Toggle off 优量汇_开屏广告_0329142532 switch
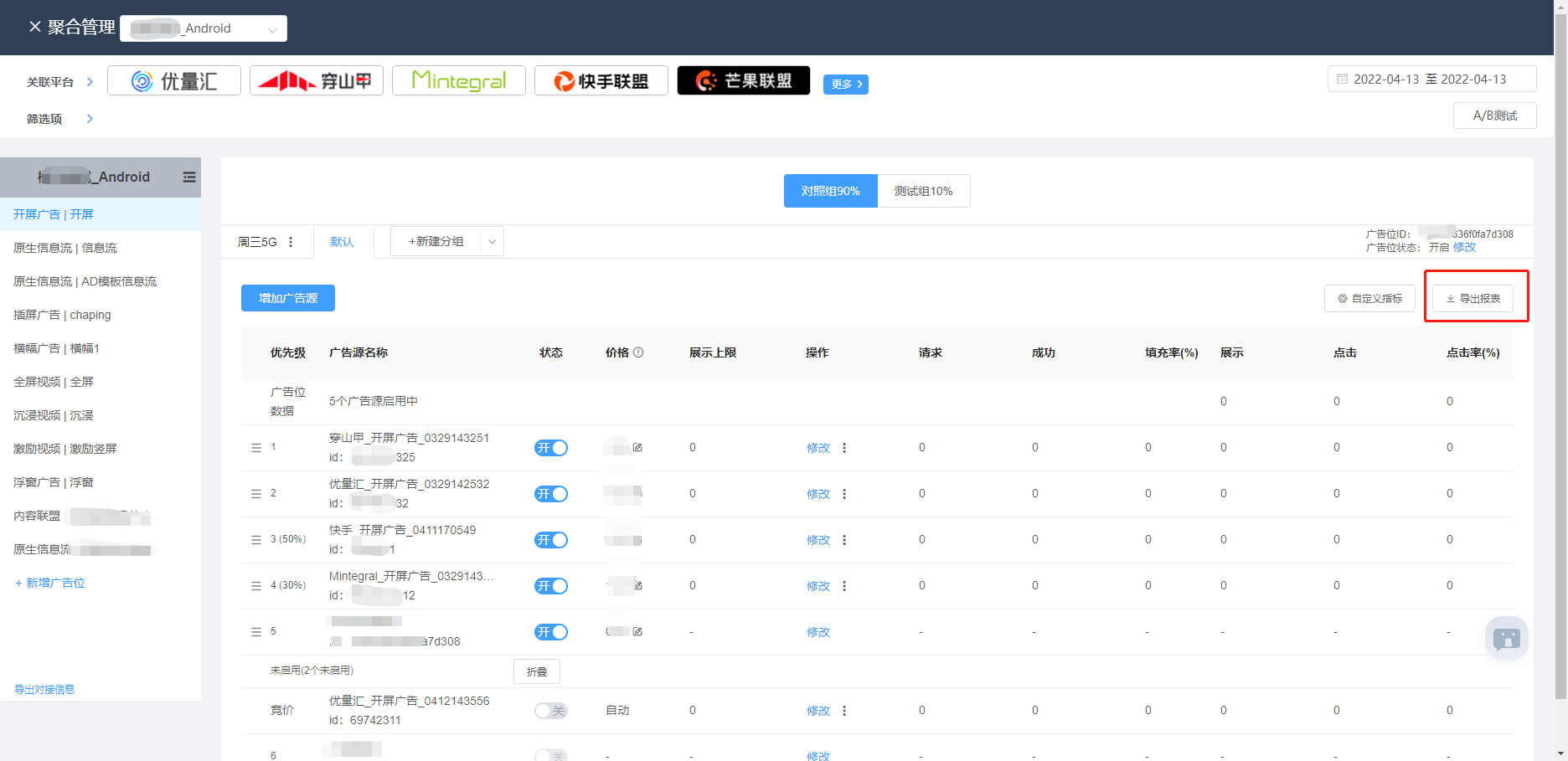The width and height of the screenshot is (1568, 761). click(551, 494)
